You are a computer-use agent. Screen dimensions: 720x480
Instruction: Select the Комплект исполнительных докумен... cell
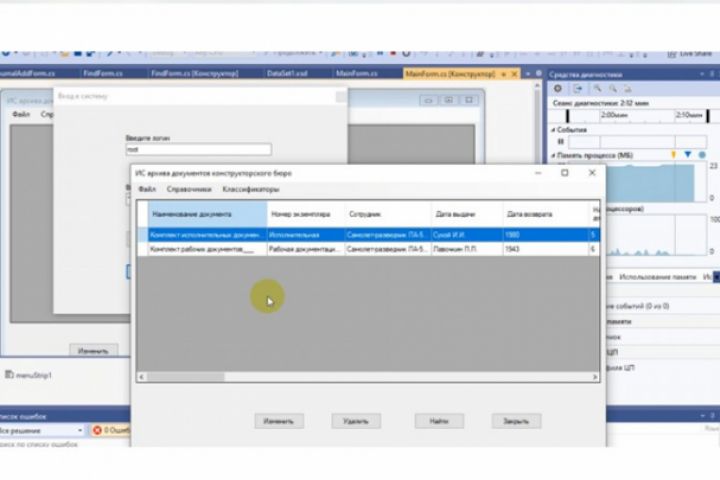point(207,235)
